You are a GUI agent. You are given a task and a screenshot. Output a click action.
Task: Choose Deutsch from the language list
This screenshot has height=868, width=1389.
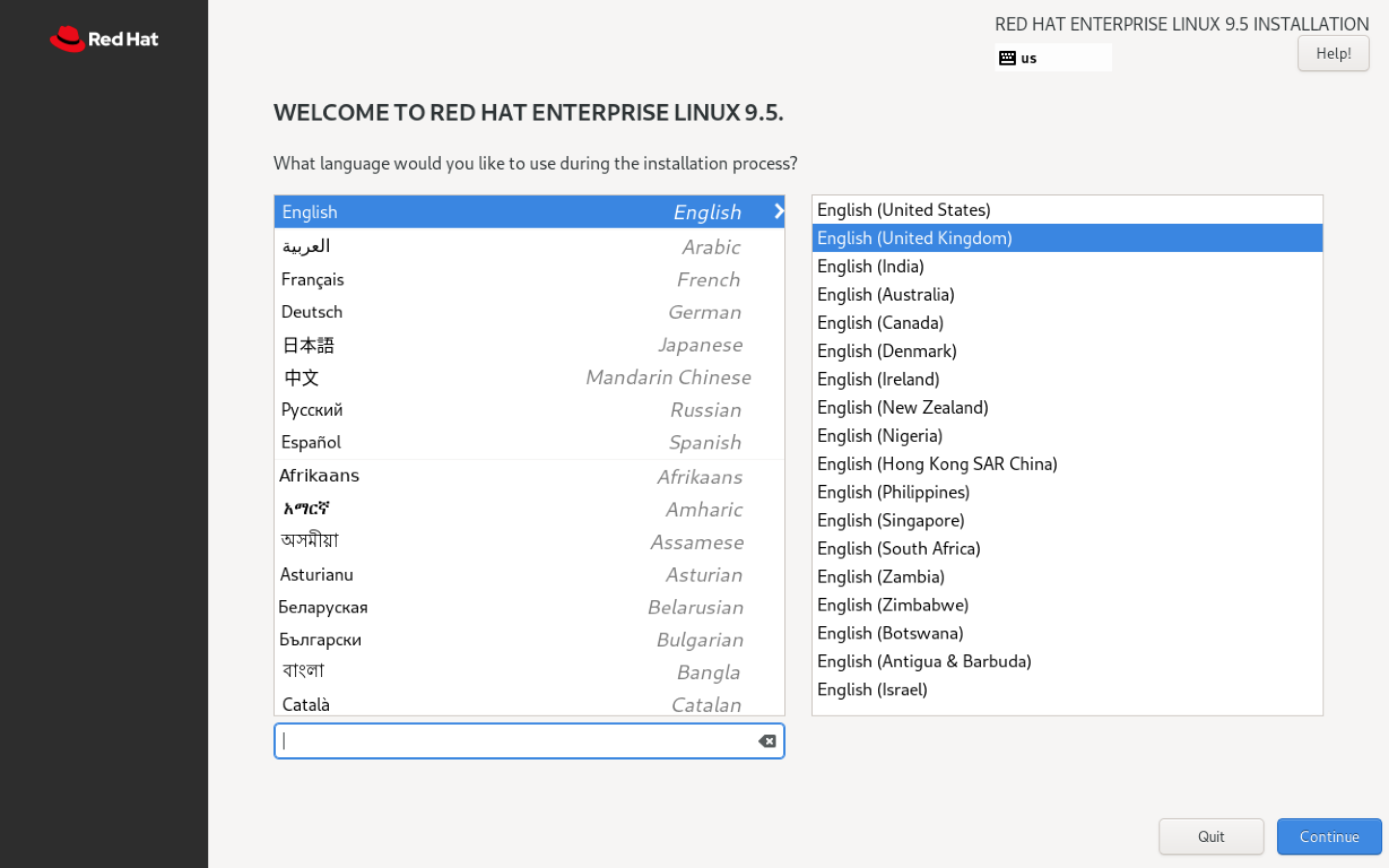(529, 312)
